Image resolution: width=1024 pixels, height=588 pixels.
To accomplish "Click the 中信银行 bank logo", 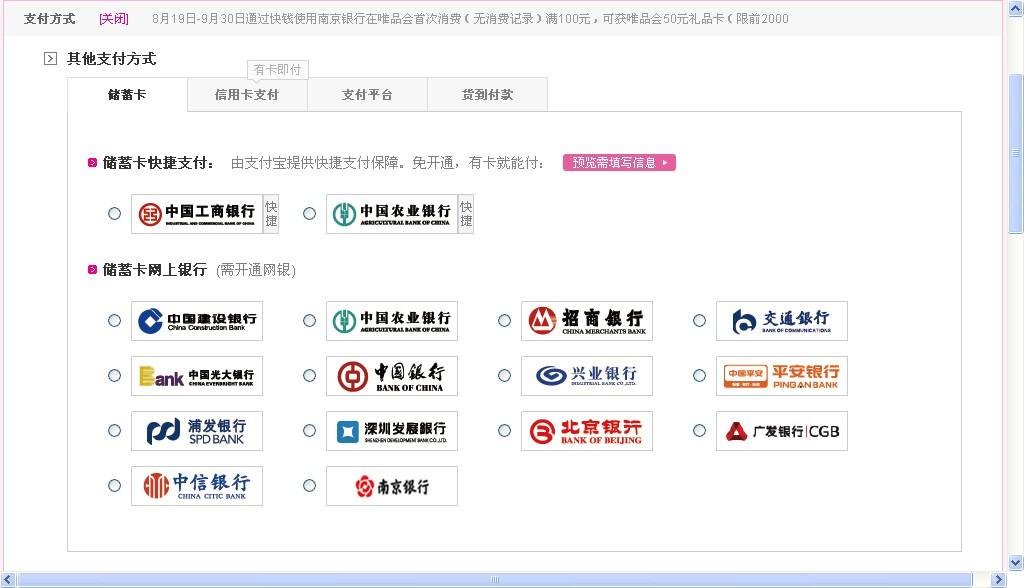I will tap(196, 485).
